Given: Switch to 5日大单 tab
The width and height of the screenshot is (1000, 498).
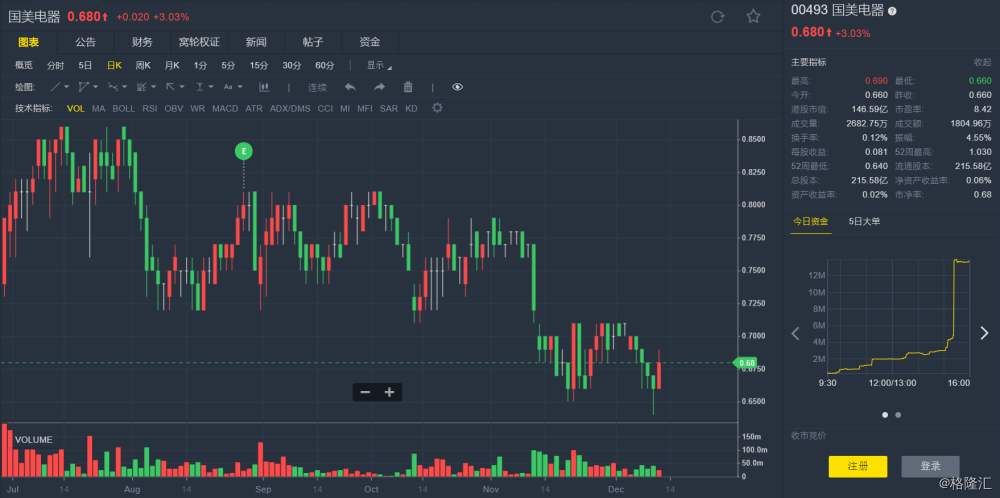Looking at the screenshot, I should (x=864, y=222).
